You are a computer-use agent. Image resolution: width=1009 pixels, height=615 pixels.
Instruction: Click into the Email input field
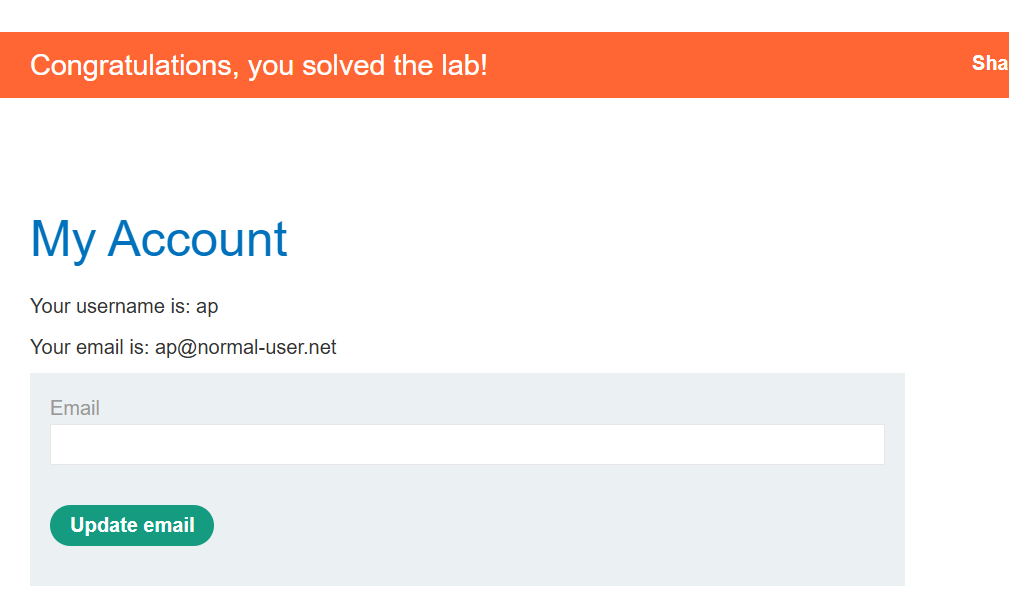[x=467, y=444]
